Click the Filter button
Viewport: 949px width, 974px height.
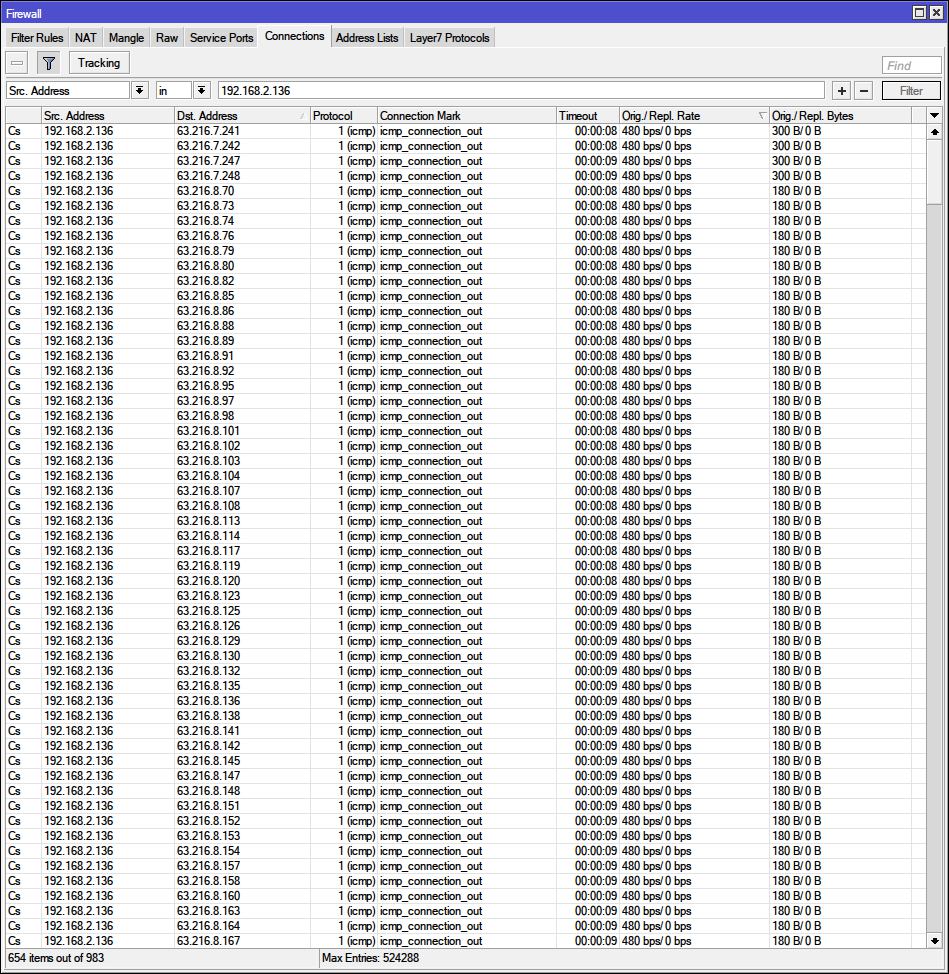coord(911,91)
